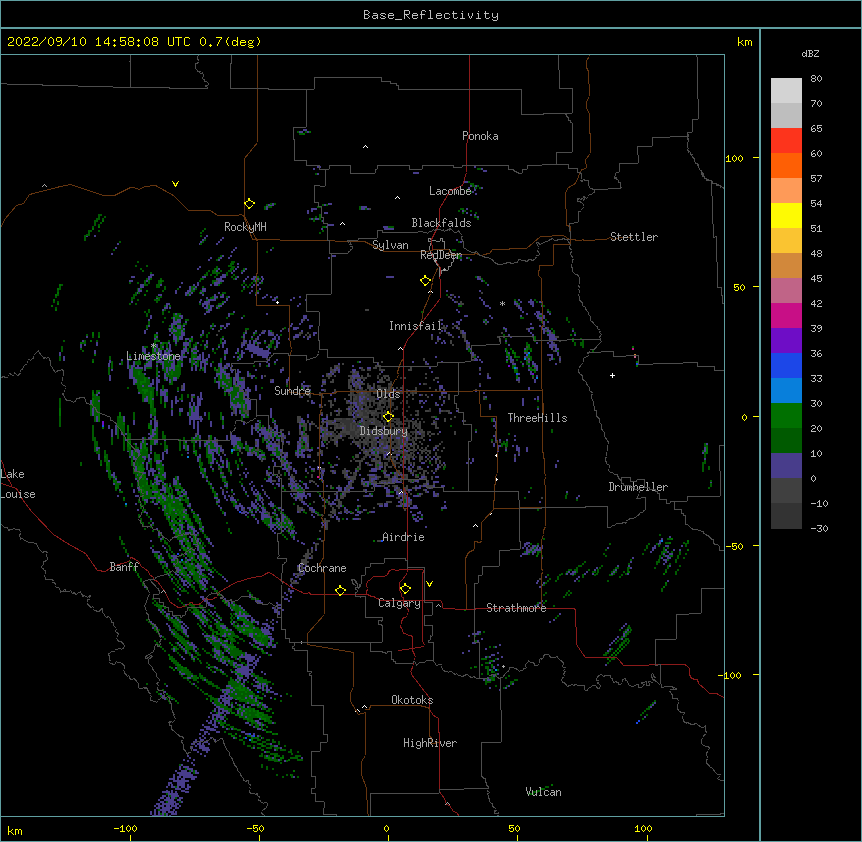This screenshot has width=862, height=842.
Task: Select the green 30-20 dBZ legend swatch
Action: [786, 416]
